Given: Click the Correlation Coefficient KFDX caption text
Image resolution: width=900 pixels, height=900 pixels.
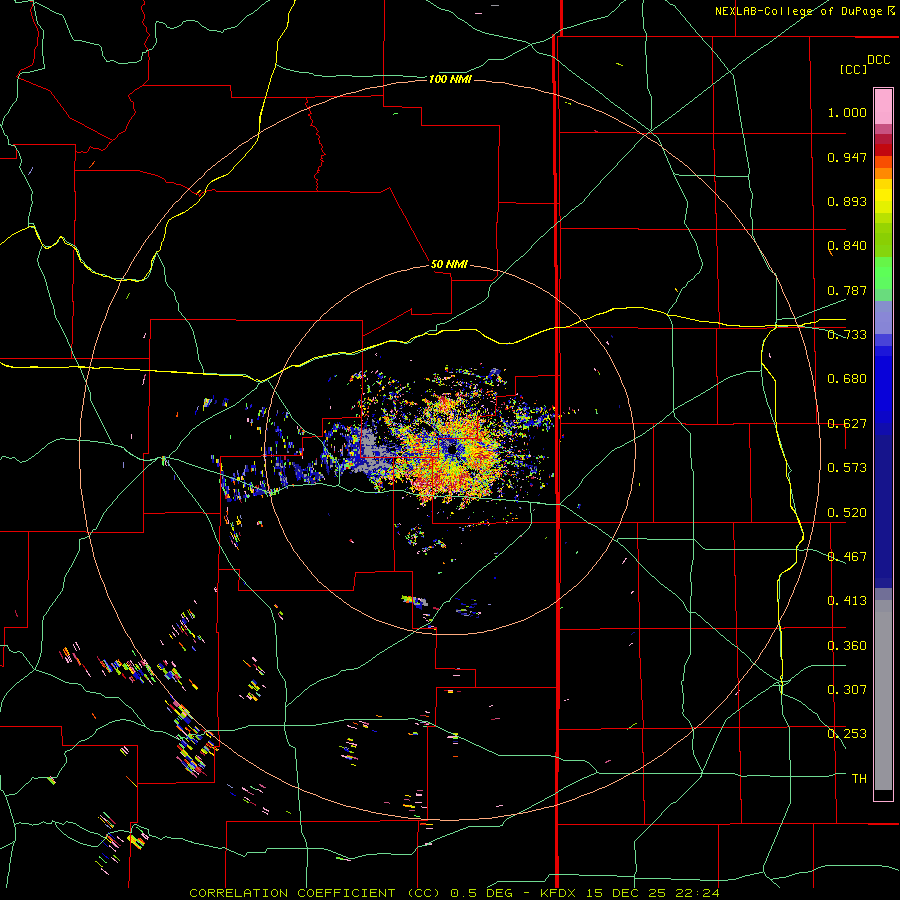Looking at the screenshot, I should coord(454,893).
